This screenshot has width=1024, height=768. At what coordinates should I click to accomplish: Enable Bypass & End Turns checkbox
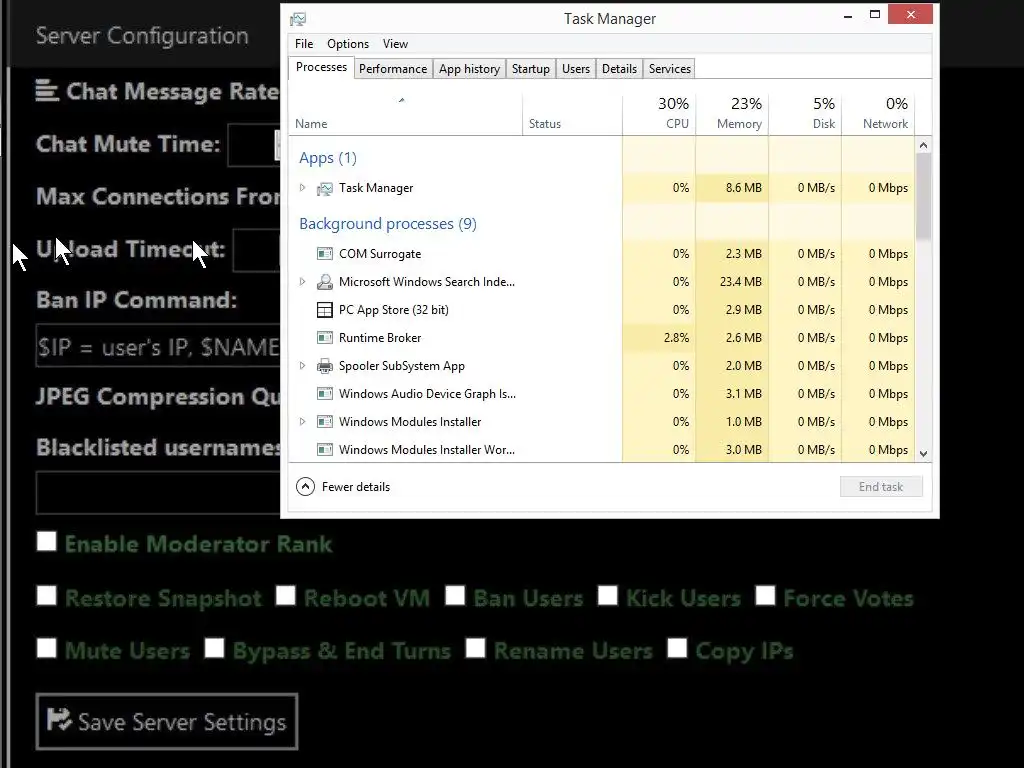pyautogui.click(x=214, y=648)
